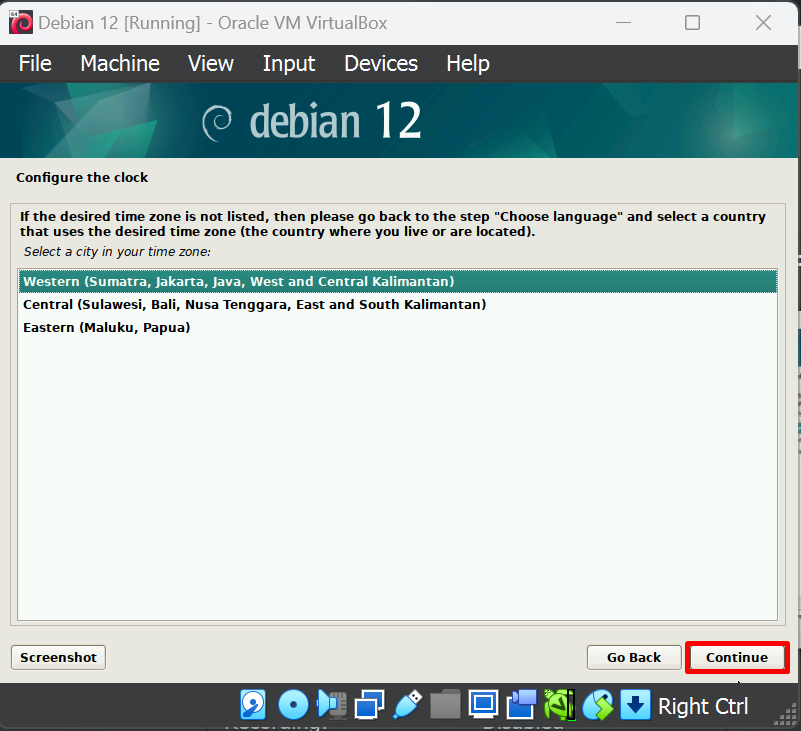Click the Continue button
Viewport: 801px width, 731px height.
[x=737, y=657]
